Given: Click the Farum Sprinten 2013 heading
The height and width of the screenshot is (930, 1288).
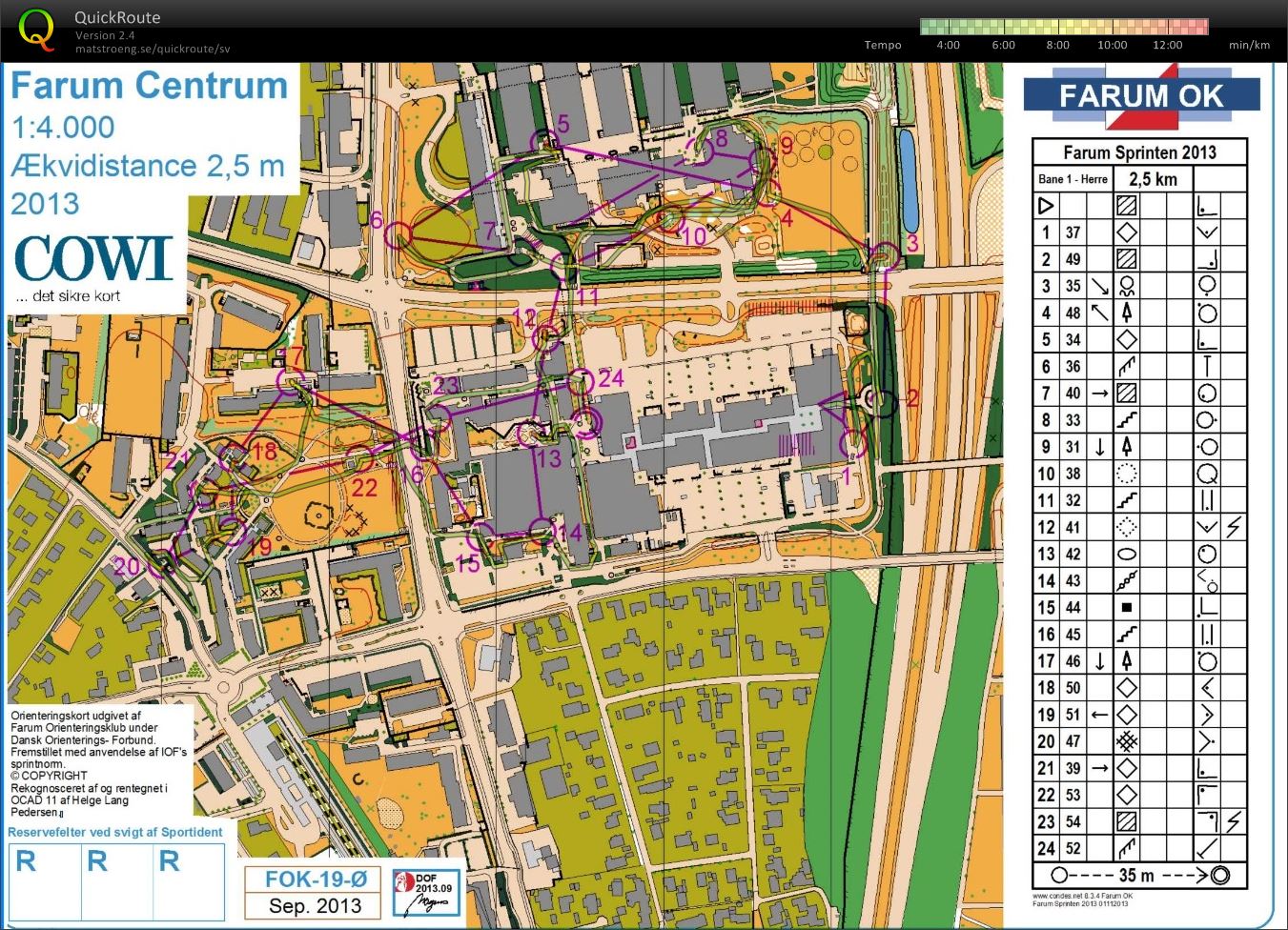Looking at the screenshot, I should [1139, 152].
